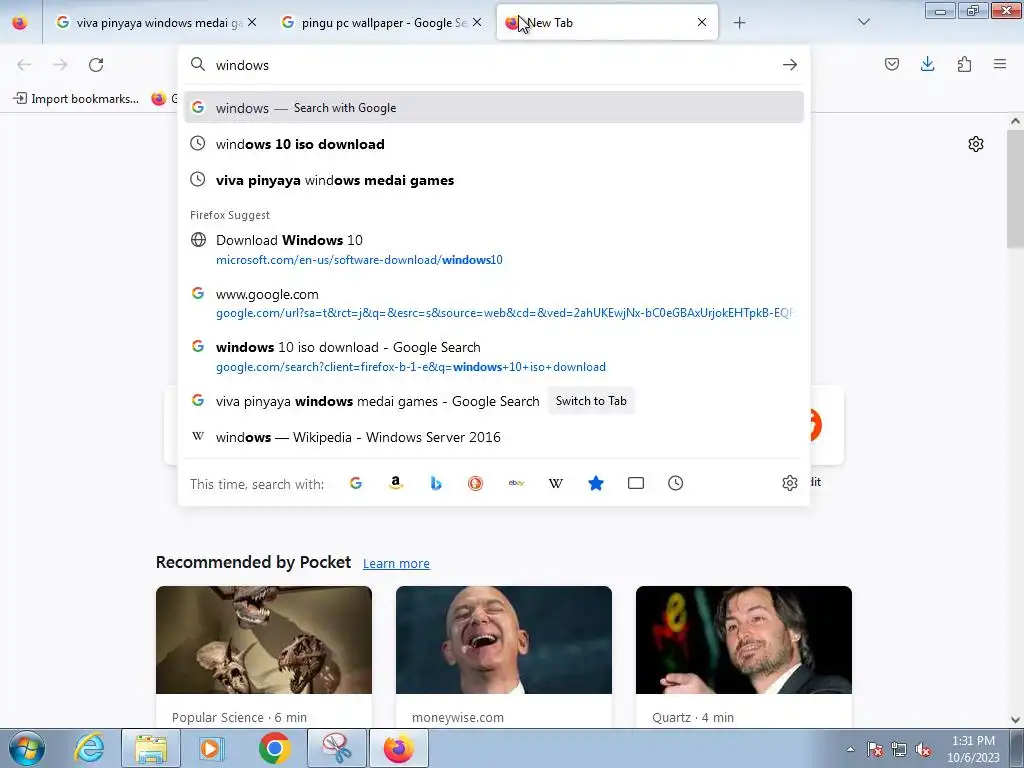Image resolution: width=1024 pixels, height=768 pixels.
Task: Close the pingu pc wallpaper tab
Action: click(477, 23)
